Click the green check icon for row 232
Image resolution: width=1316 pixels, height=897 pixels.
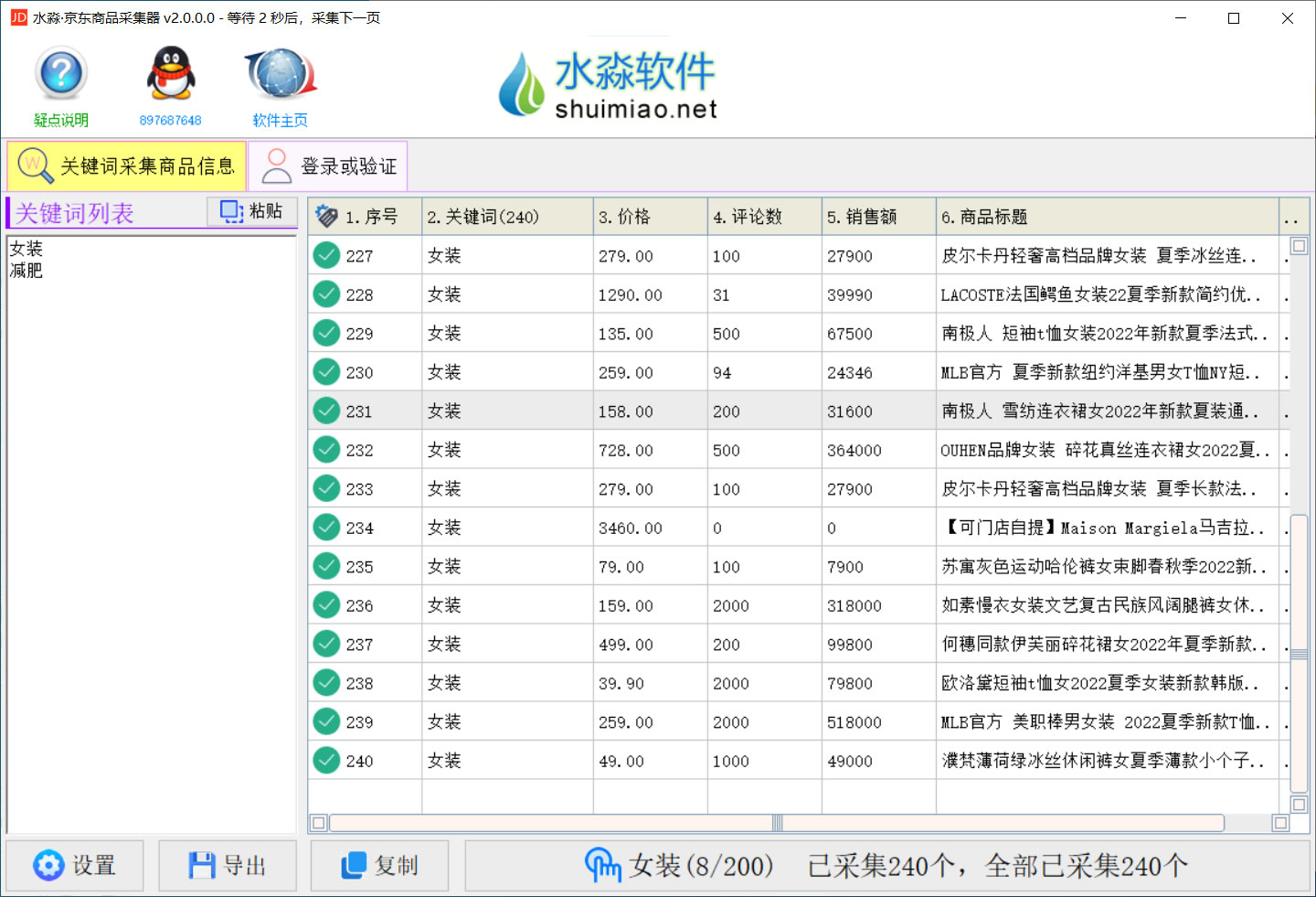pos(326,450)
